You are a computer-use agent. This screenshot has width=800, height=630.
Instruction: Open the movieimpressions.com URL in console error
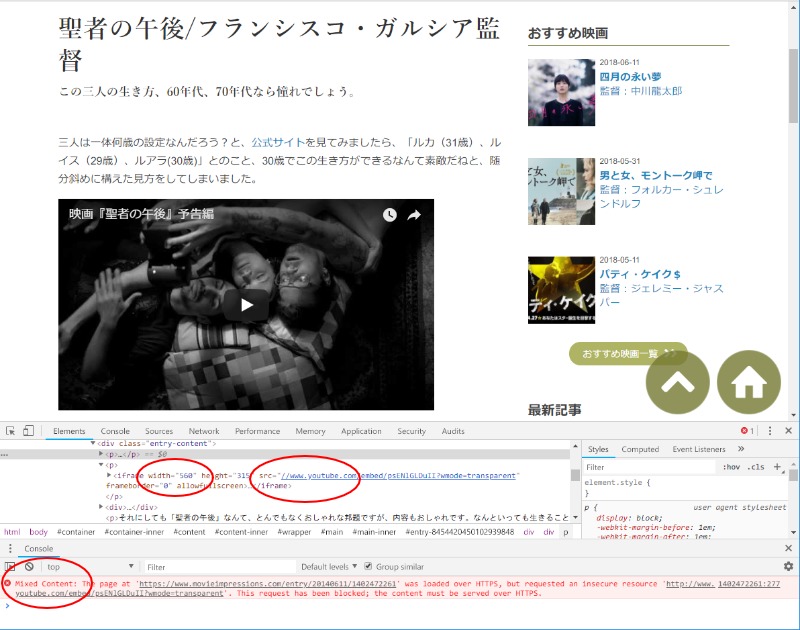point(267,584)
